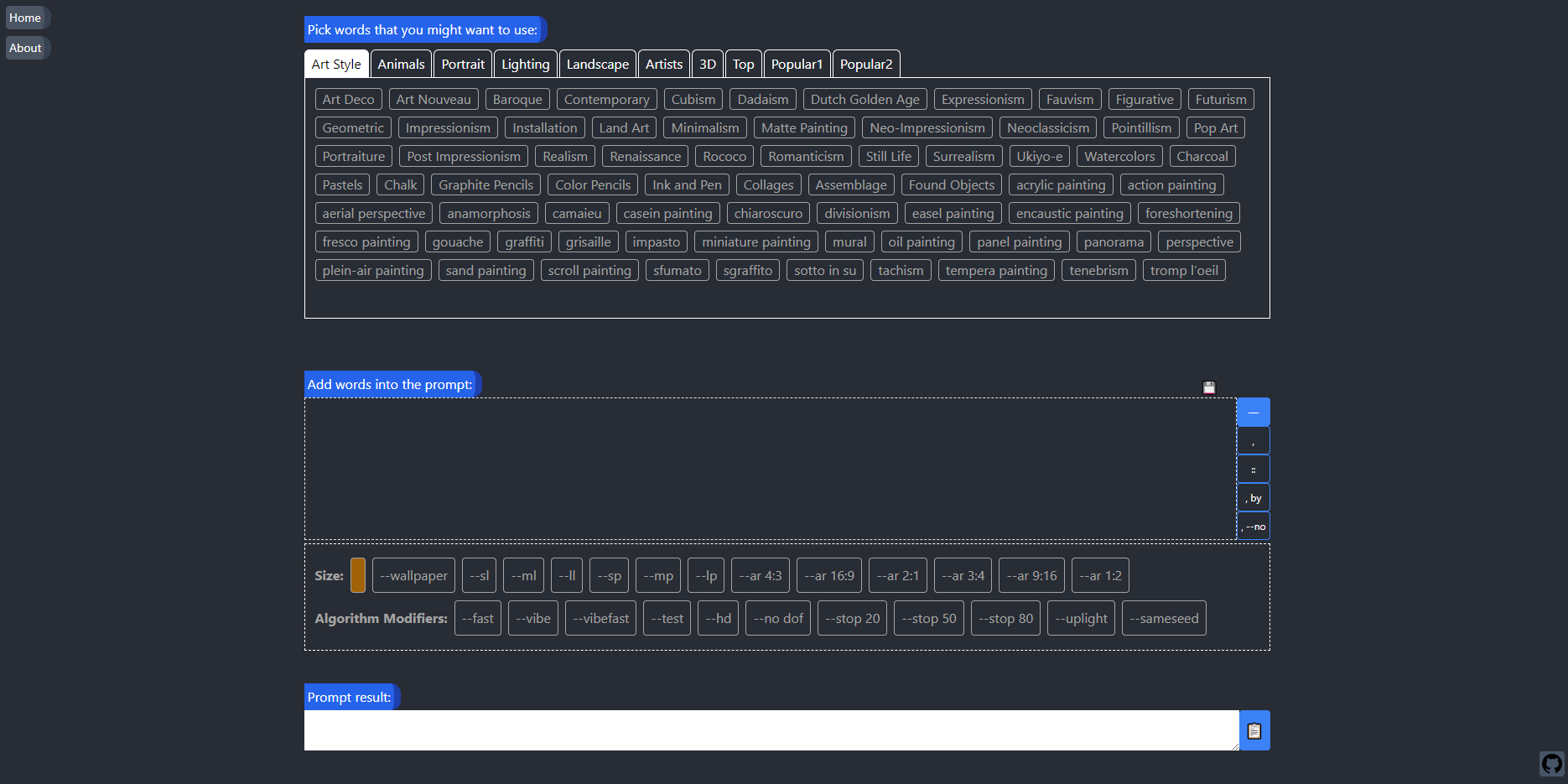Add the --ar 2:1 option
1568x784 pixels.
898,575
